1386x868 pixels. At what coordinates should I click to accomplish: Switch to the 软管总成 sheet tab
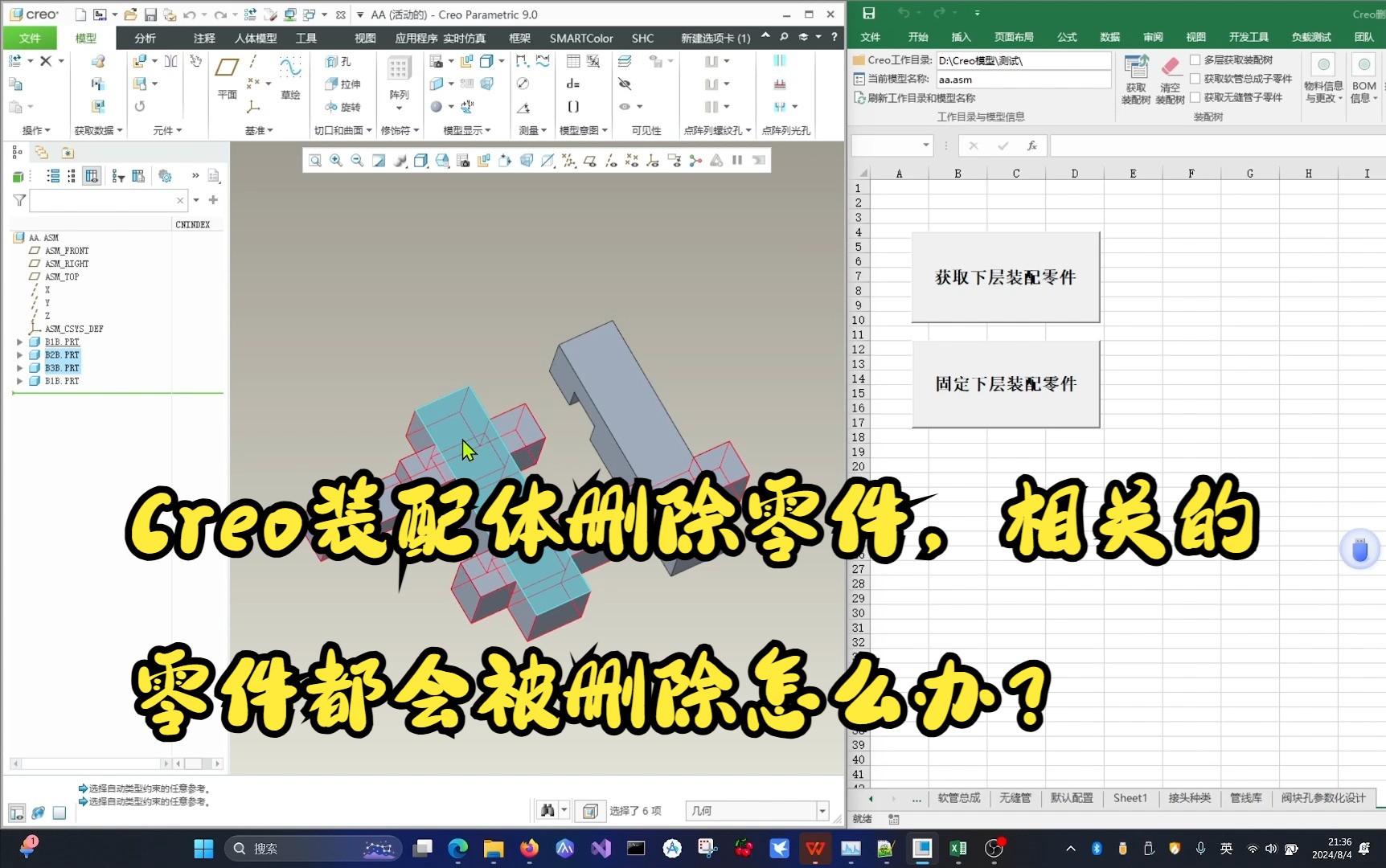point(958,798)
